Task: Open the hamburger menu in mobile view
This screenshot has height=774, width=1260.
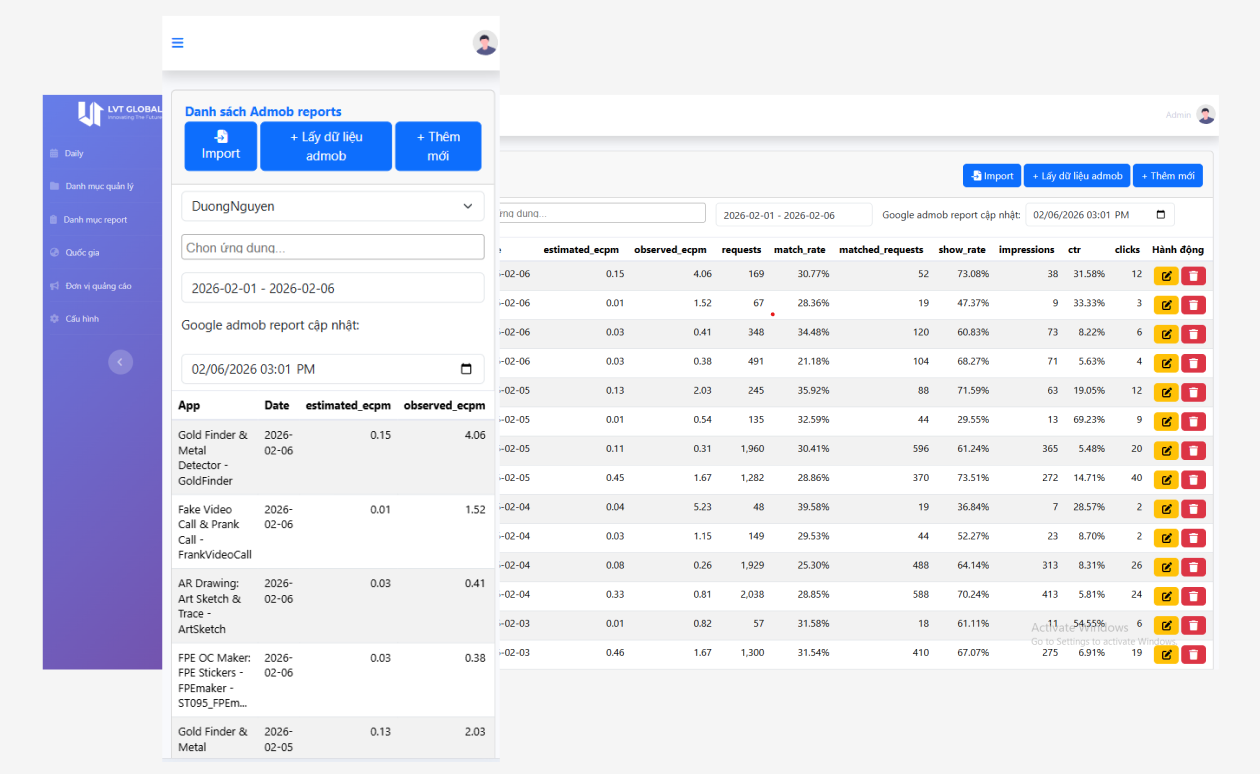Action: tap(178, 43)
